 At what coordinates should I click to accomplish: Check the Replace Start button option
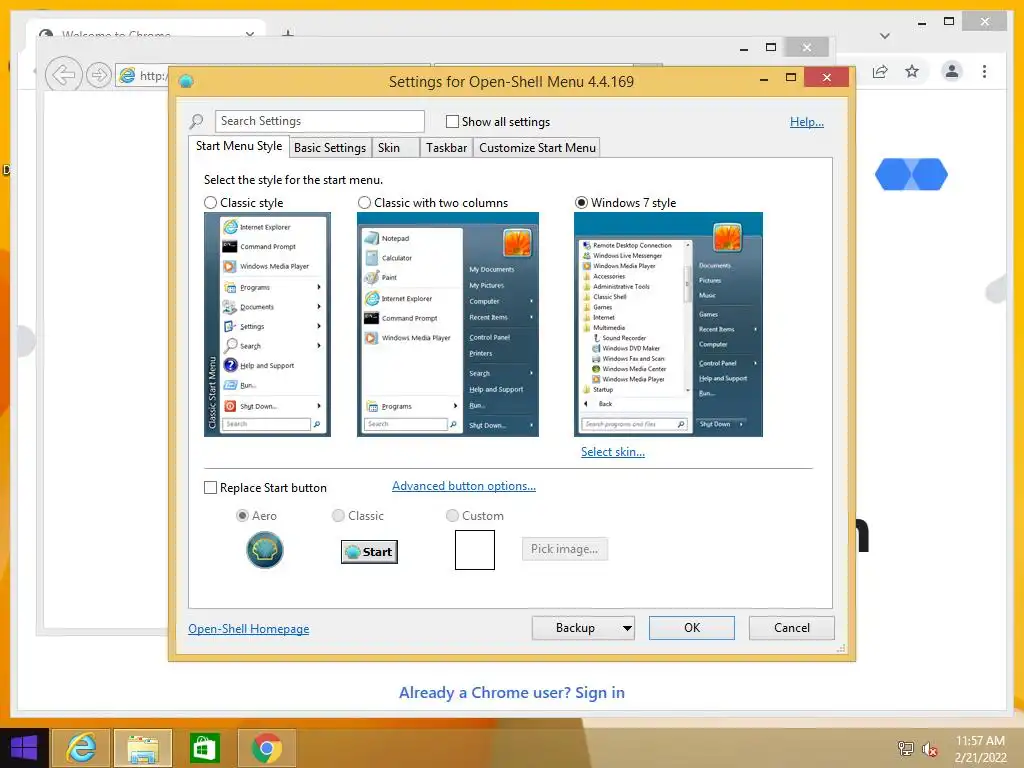pos(210,488)
